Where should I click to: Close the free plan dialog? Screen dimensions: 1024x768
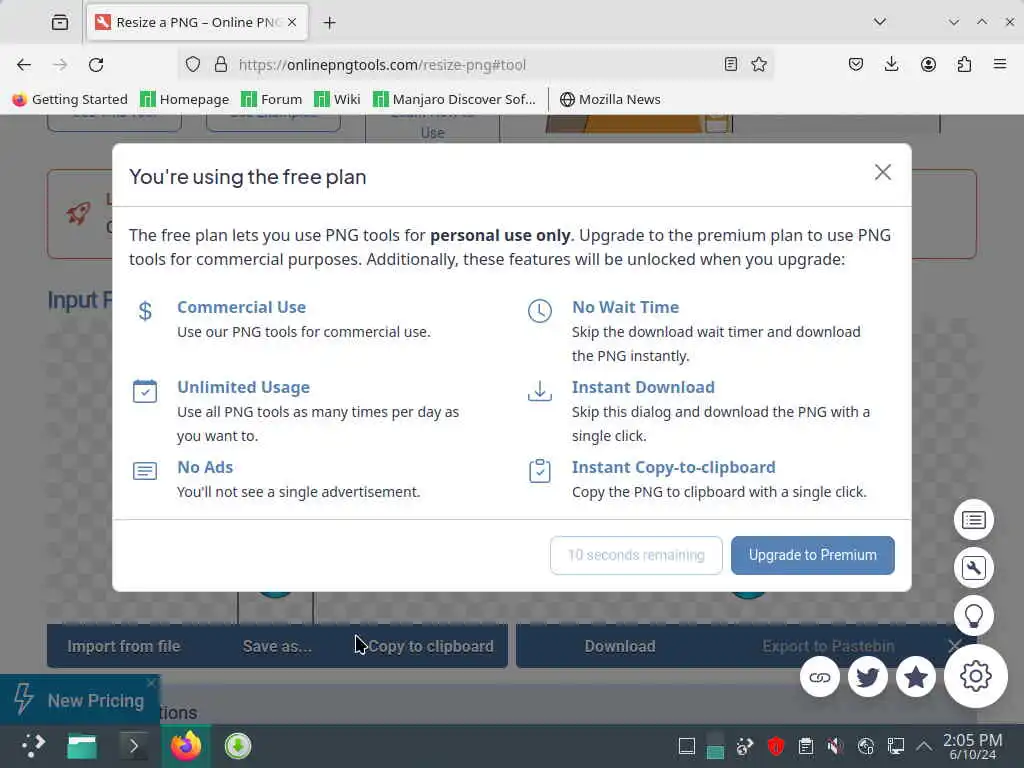tap(882, 172)
